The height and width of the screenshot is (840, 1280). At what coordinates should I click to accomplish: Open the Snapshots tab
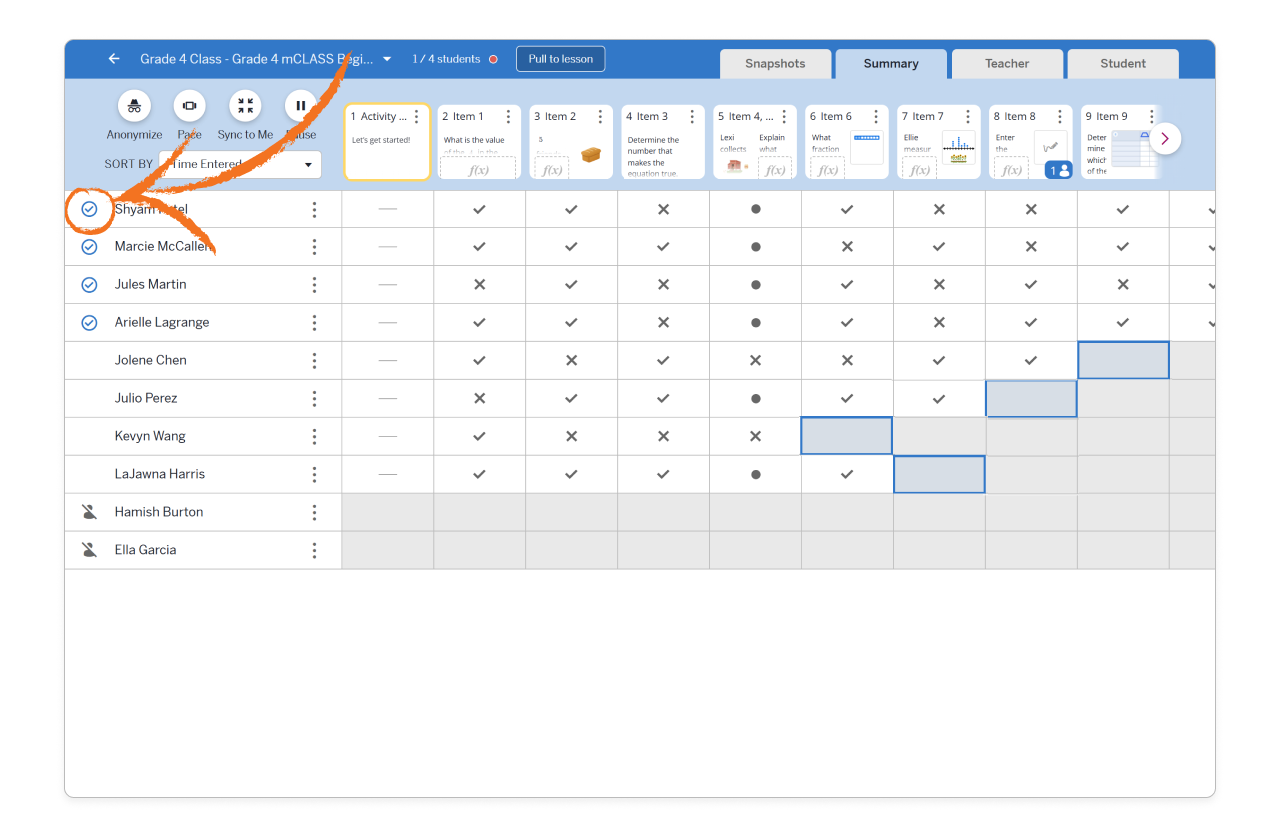pos(775,63)
